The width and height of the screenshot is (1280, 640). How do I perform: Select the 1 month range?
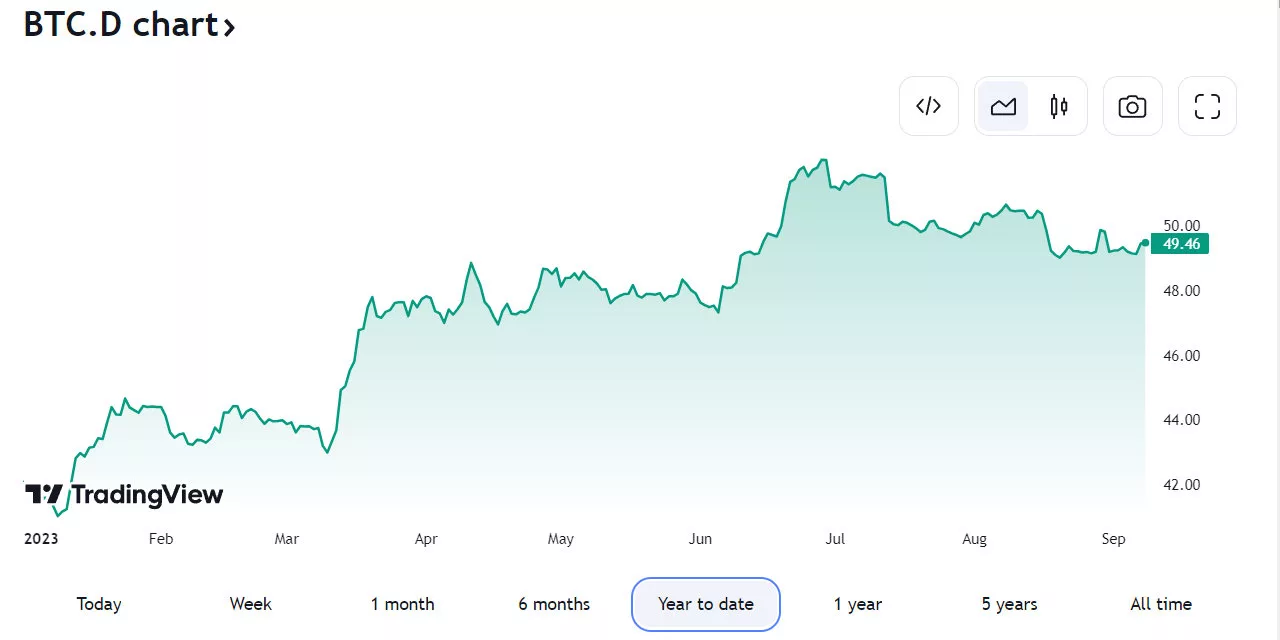tap(402, 604)
